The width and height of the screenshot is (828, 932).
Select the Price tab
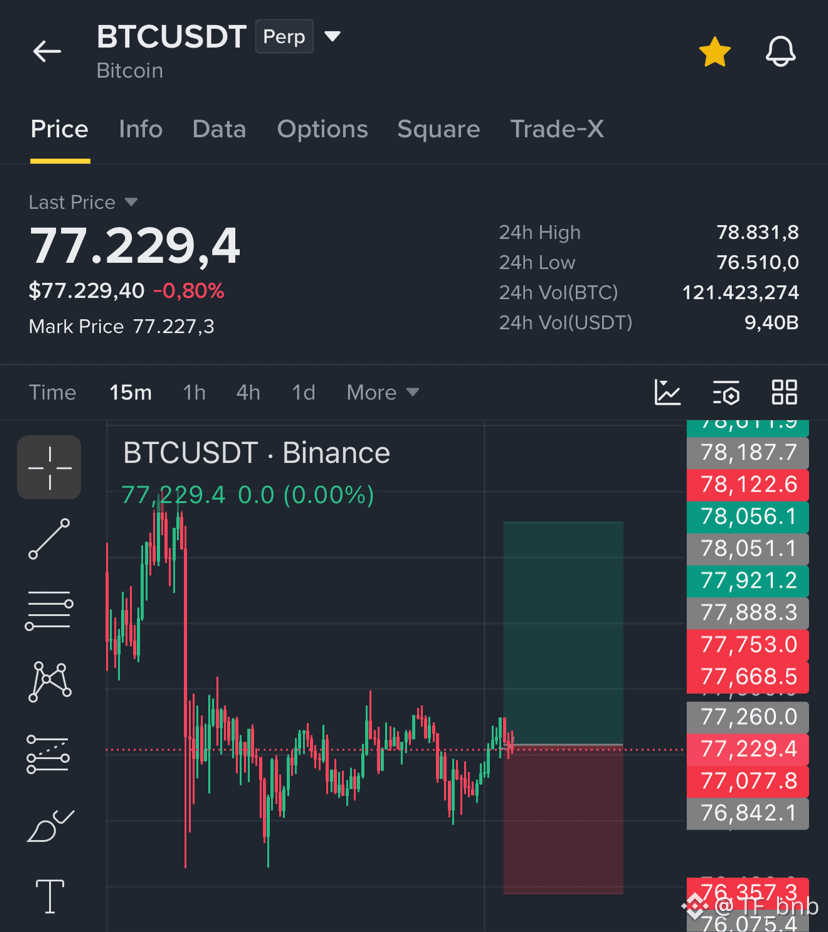point(59,129)
